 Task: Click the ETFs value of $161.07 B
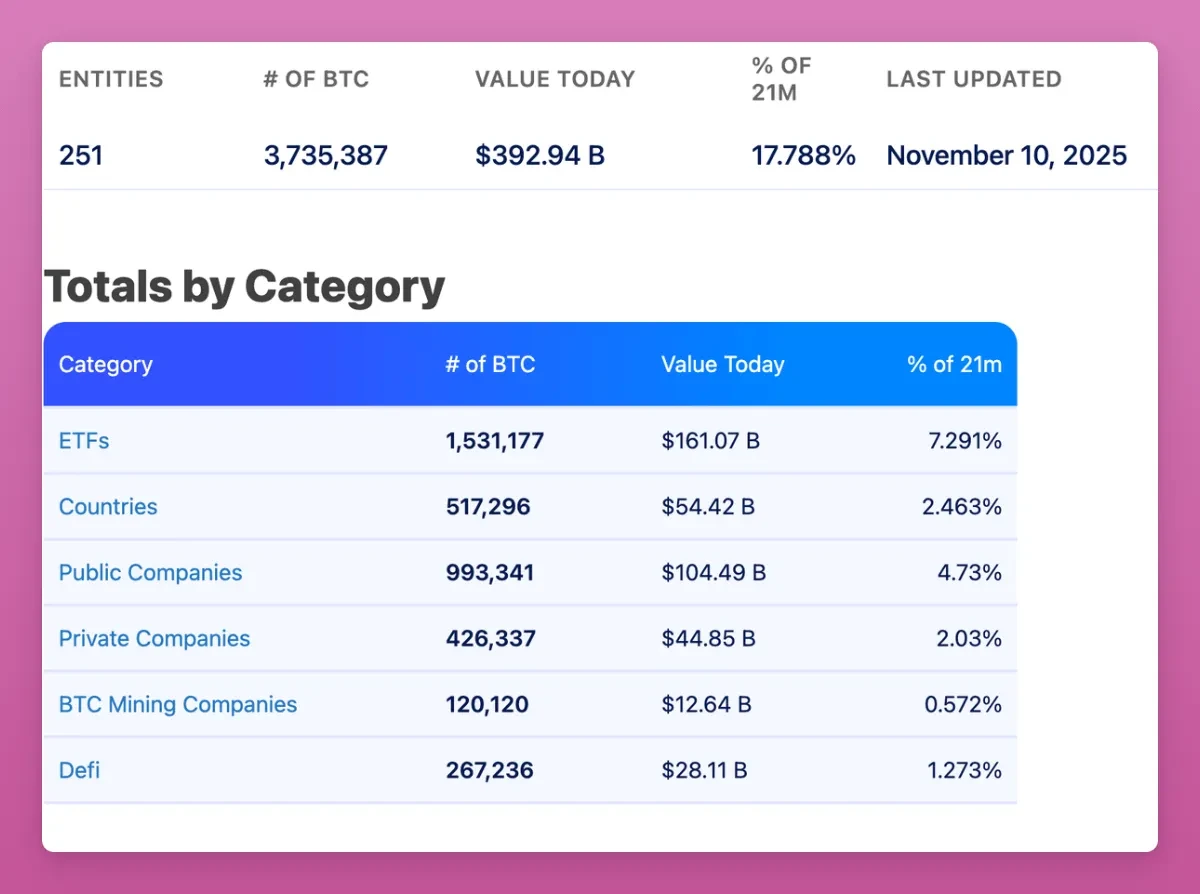click(710, 440)
